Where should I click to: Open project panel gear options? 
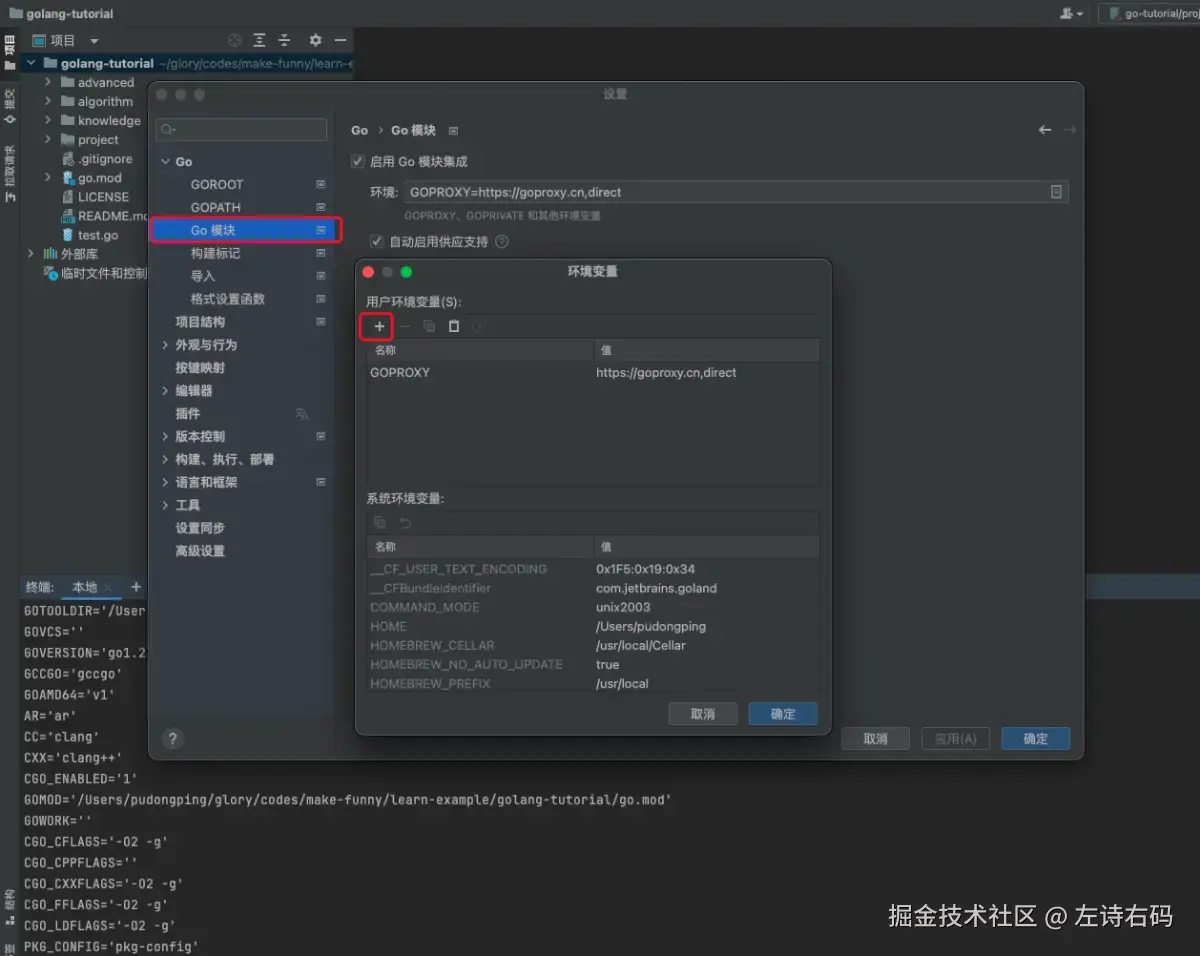315,40
